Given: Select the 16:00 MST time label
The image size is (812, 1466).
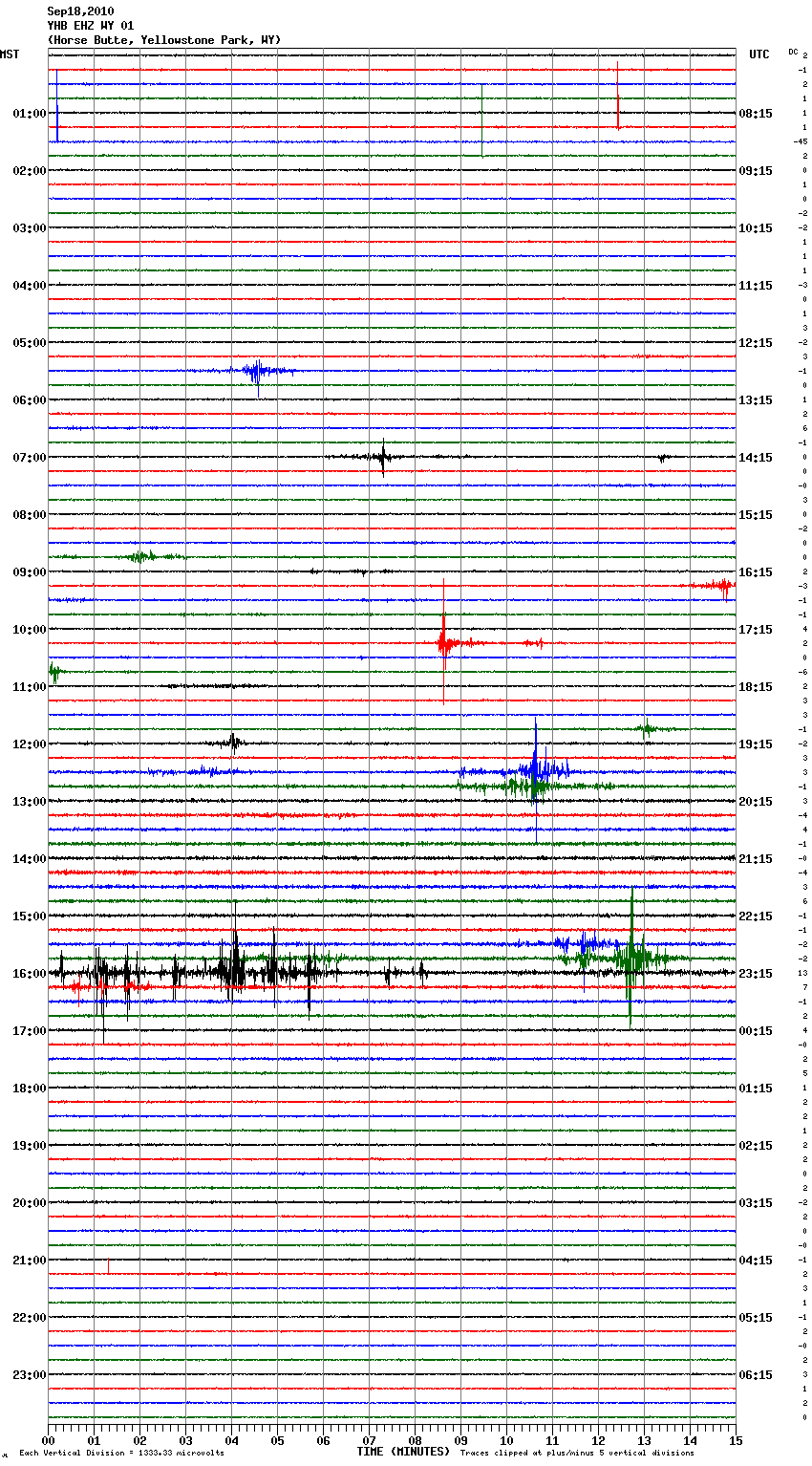Looking at the screenshot, I should [x=29, y=974].
